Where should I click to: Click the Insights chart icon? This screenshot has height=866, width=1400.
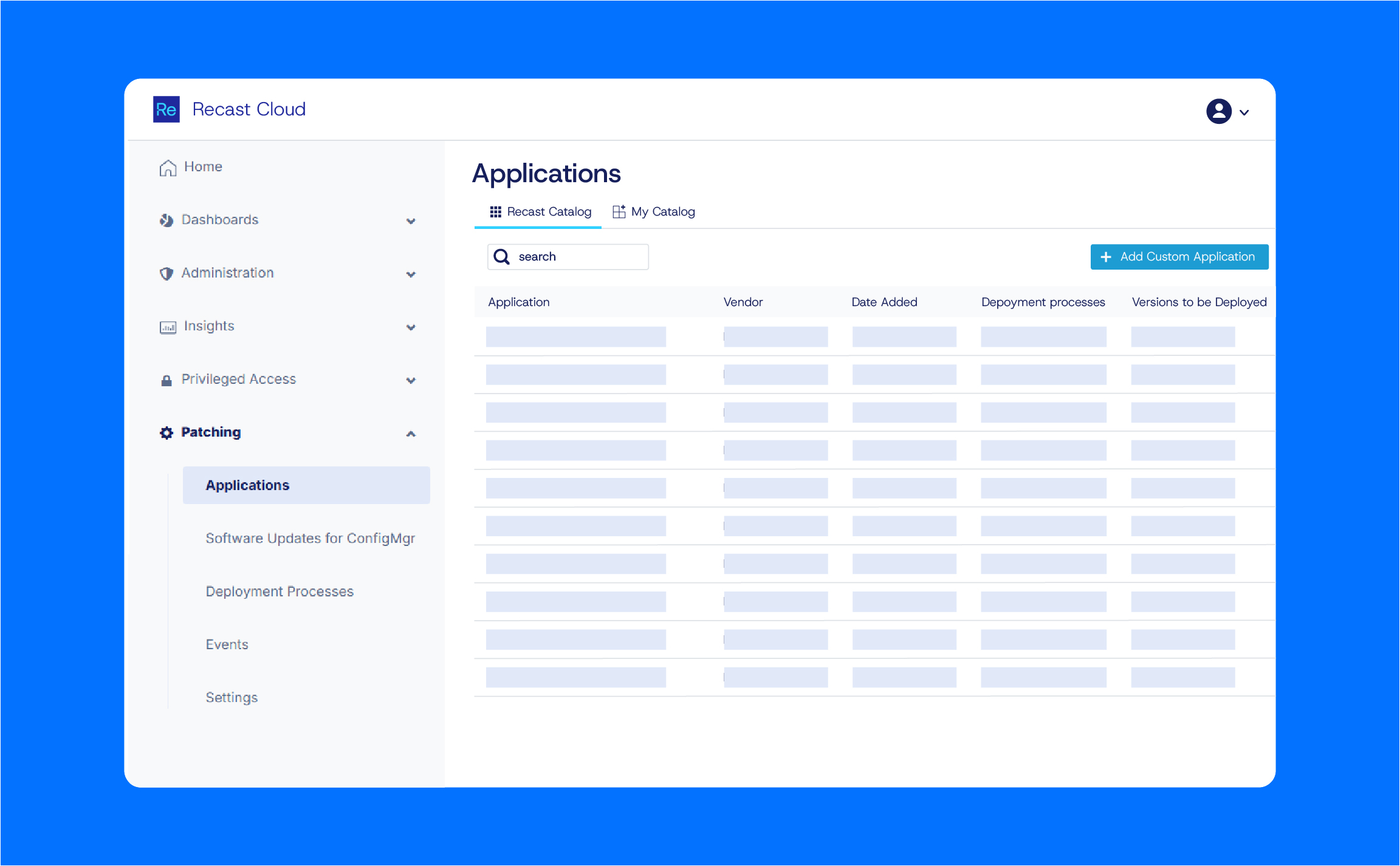click(168, 327)
